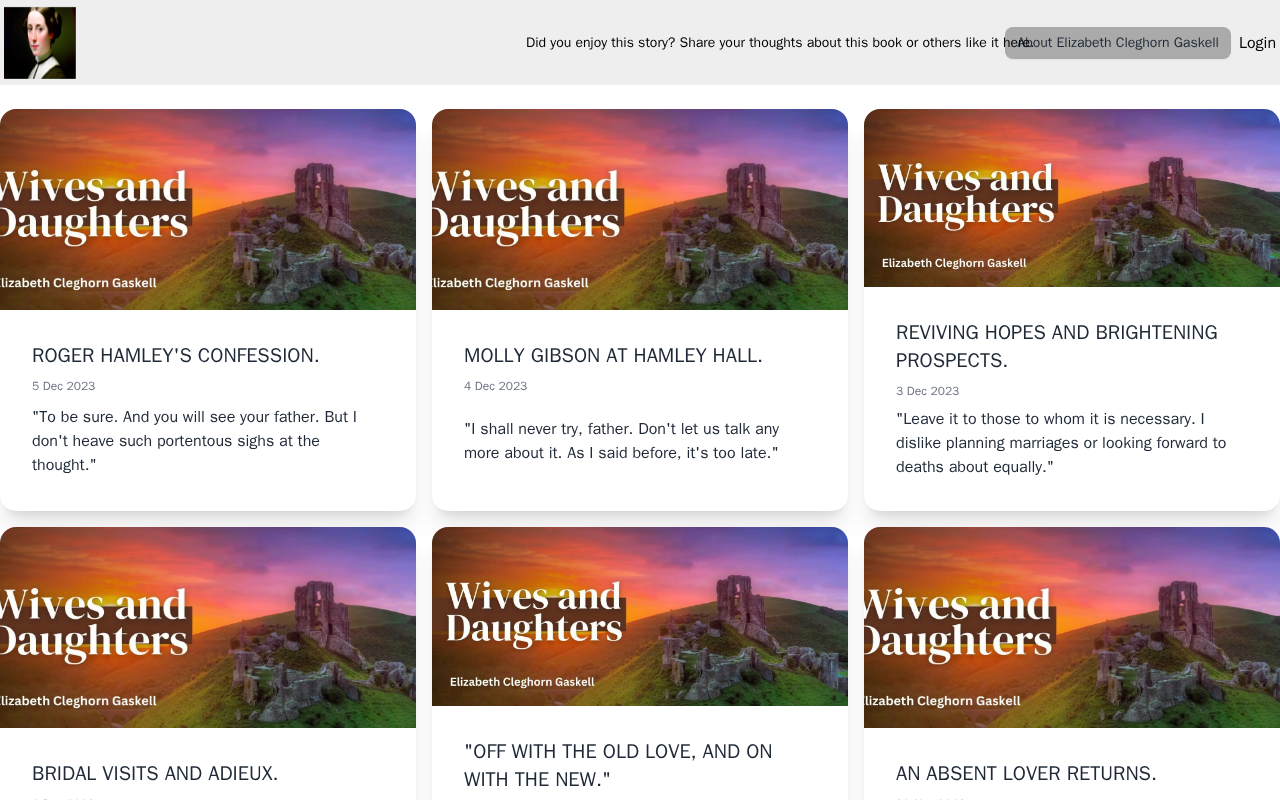Viewport: 1280px width, 800px height.
Task: Click the 5 Dec 2023 date
Action: click(x=64, y=386)
